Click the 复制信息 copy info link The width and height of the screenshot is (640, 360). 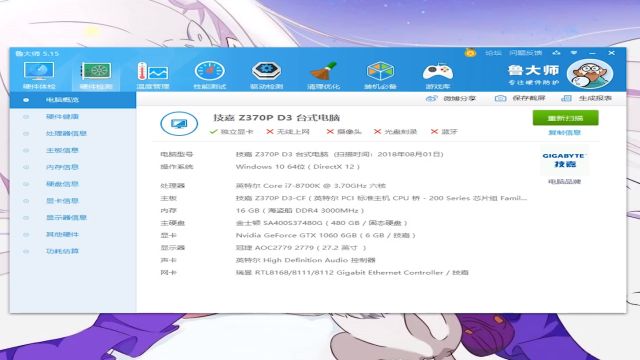[564, 133]
